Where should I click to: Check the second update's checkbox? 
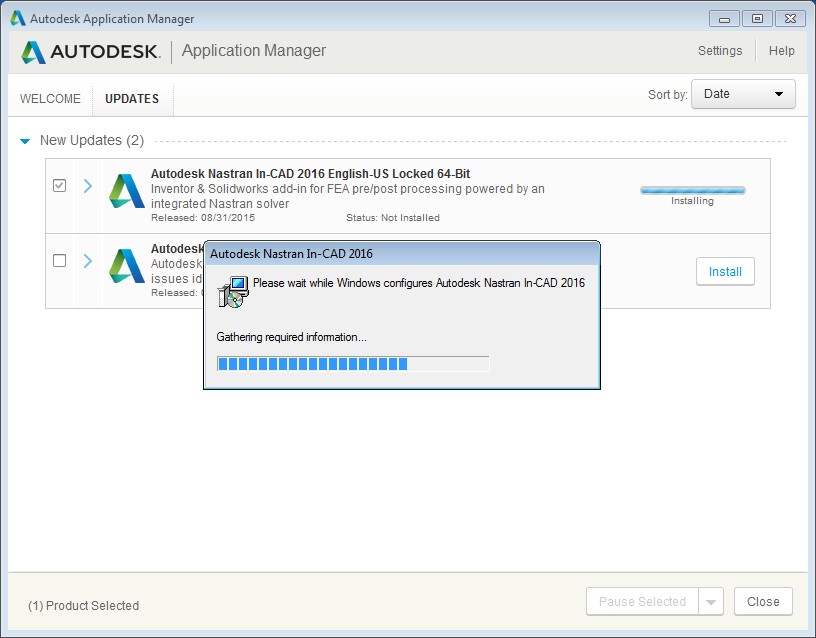[x=59, y=260]
